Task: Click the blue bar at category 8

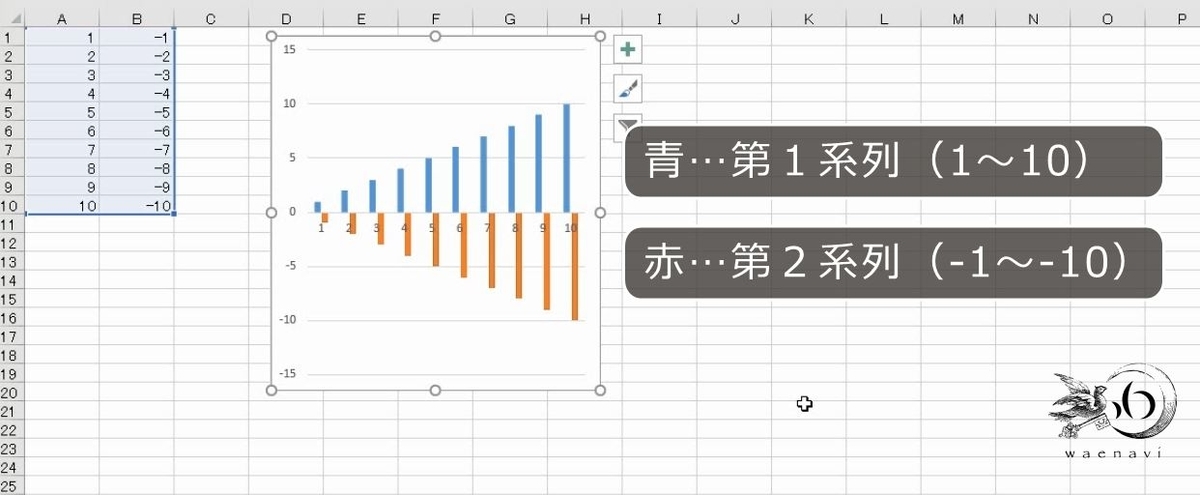Action: 512,169
